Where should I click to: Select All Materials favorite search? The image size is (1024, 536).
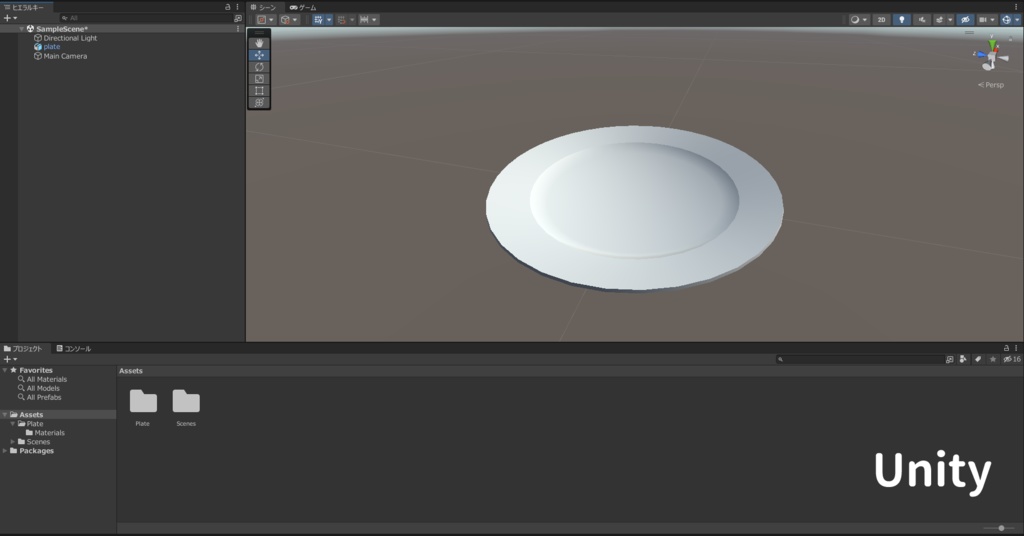46,379
